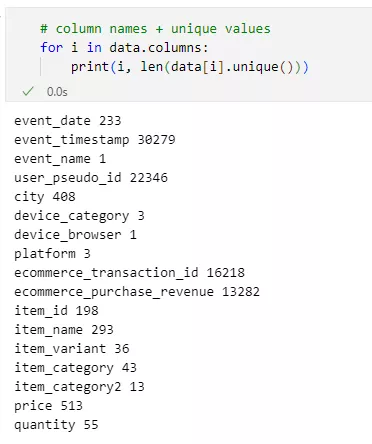Screen dimensions: 372x444
Task: Click the 'for' keyword in code
Action: pyautogui.click(x=51, y=48)
